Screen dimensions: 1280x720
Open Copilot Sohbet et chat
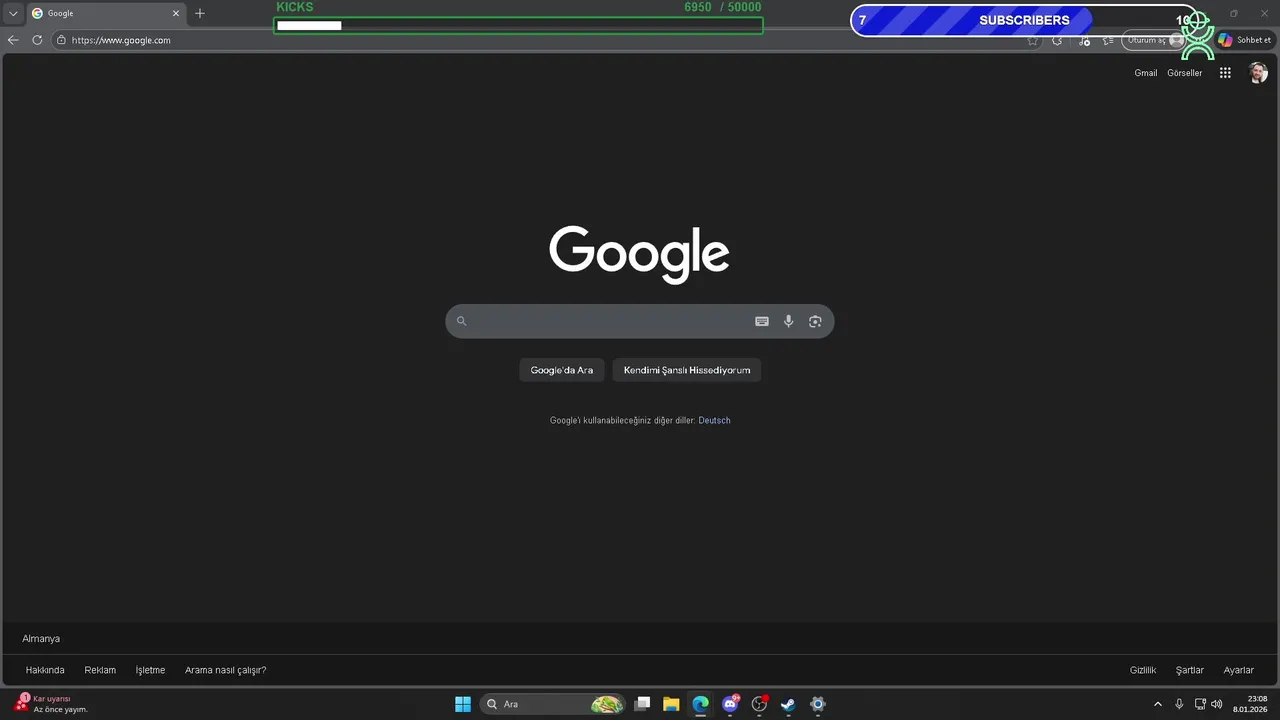click(x=1244, y=40)
